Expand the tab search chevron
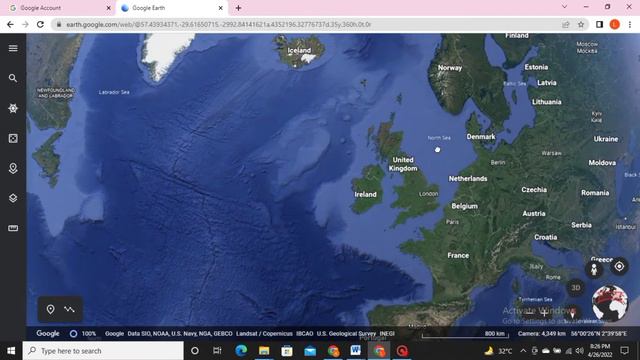This screenshot has height=360, width=640. point(564,7)
